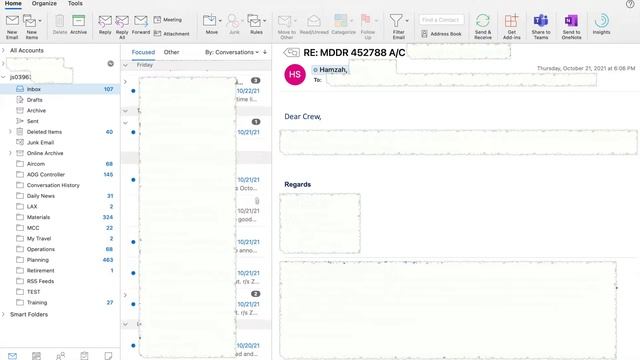Open the Categorize button
Image resolution: width=640 pixels, height=360 pixels.
coord(343,24)
